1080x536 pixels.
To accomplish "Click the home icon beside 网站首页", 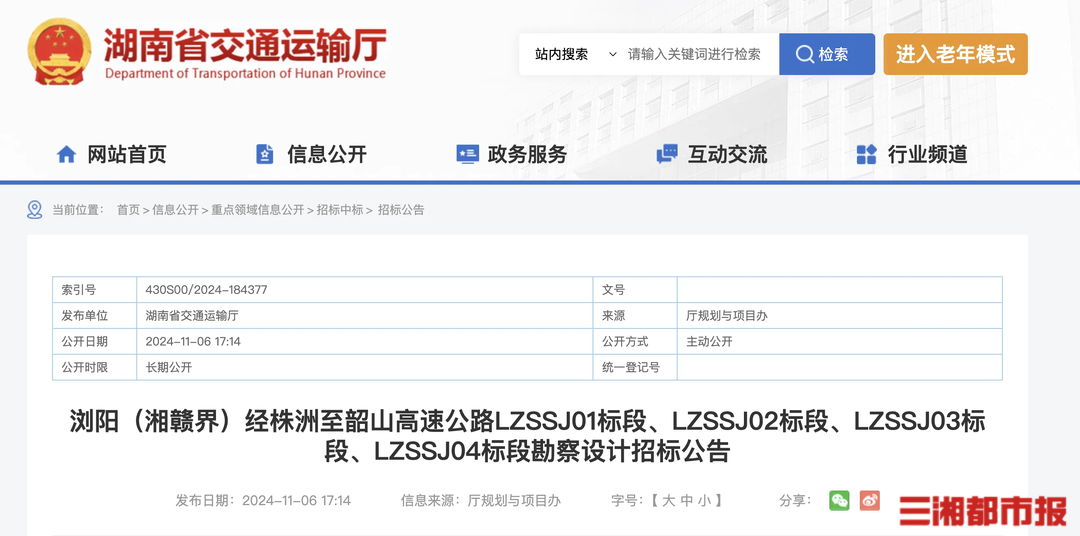I will pos(66,154).
